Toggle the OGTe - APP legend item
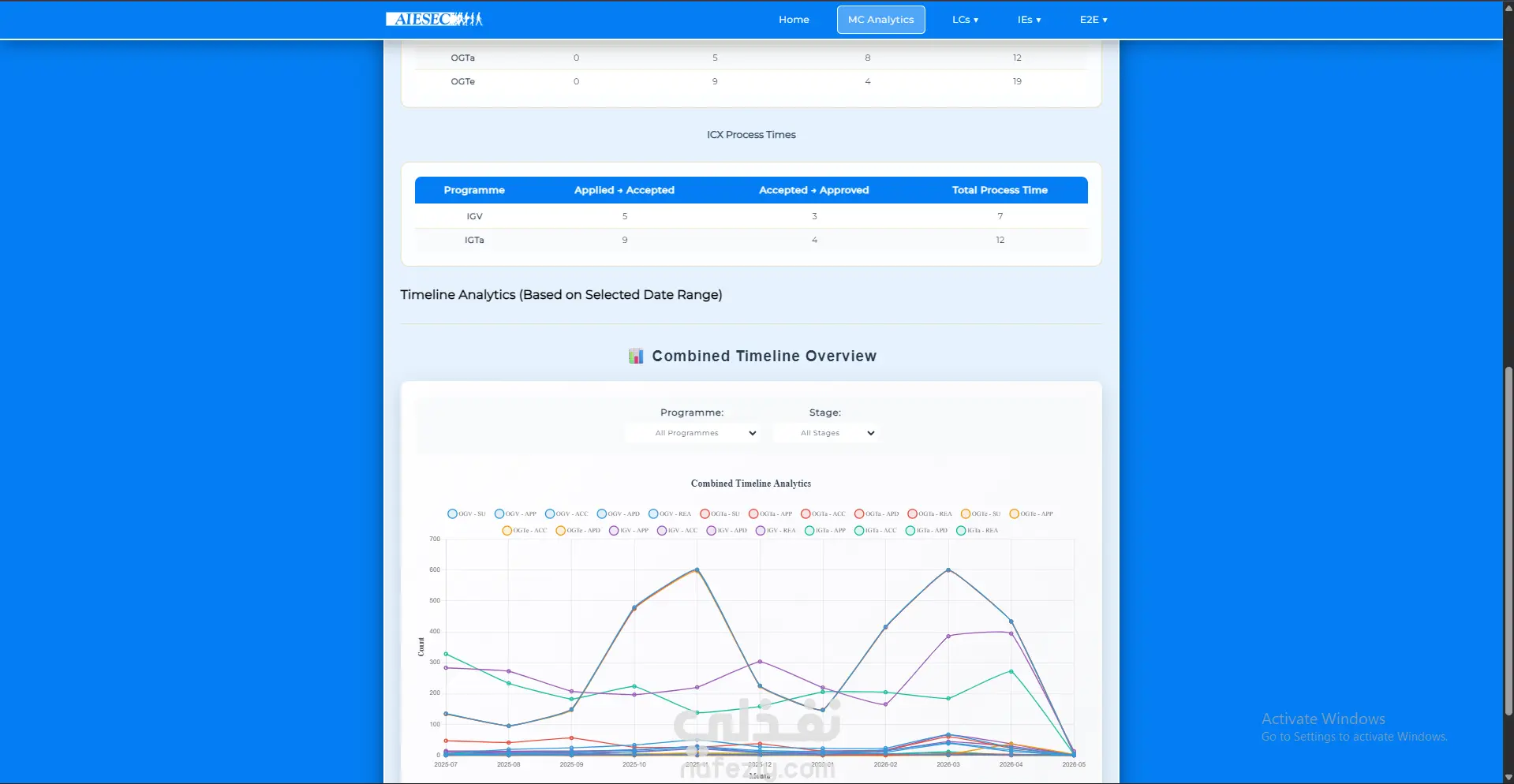The width and height of the screenshot is (1514, 784). click(x=1031, y=513)
